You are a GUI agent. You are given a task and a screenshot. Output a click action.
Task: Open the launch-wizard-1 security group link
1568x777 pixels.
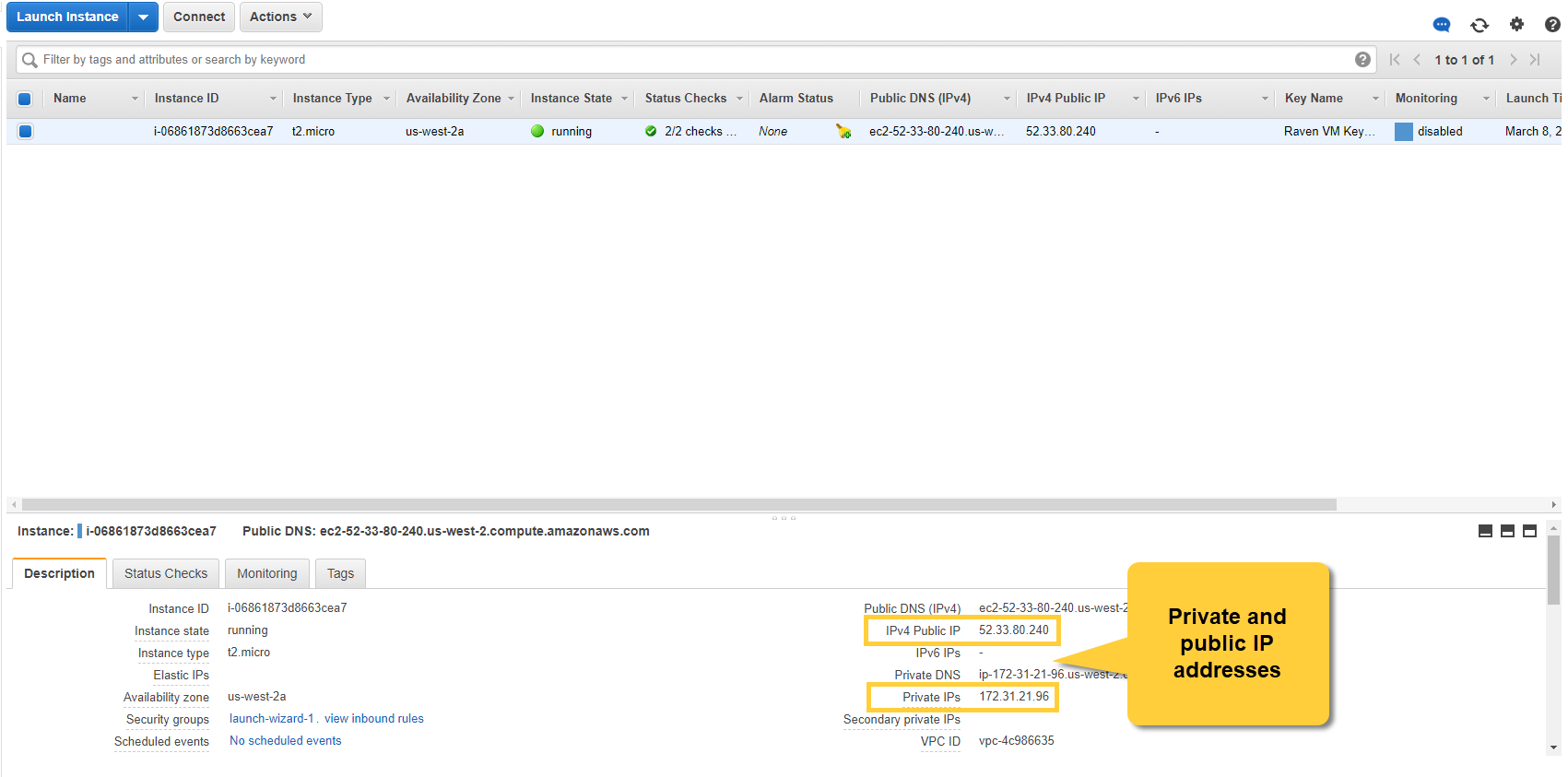[x=272, y=719]
